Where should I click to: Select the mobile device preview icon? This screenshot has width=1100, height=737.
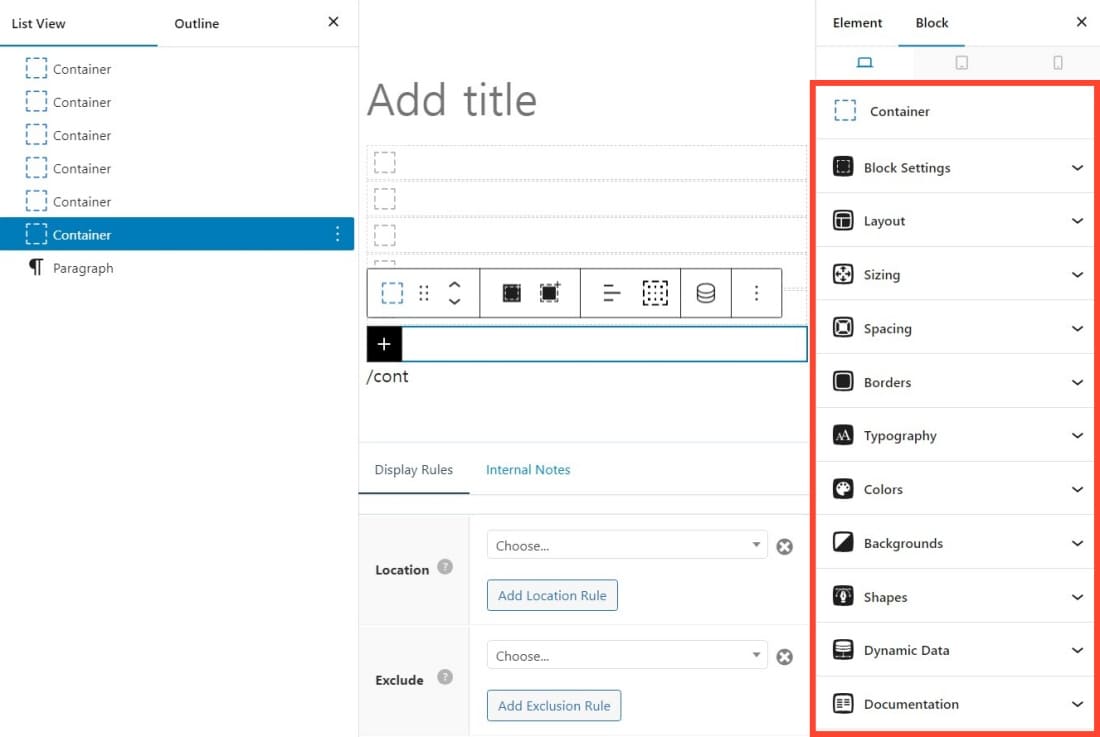(1058, 63)
